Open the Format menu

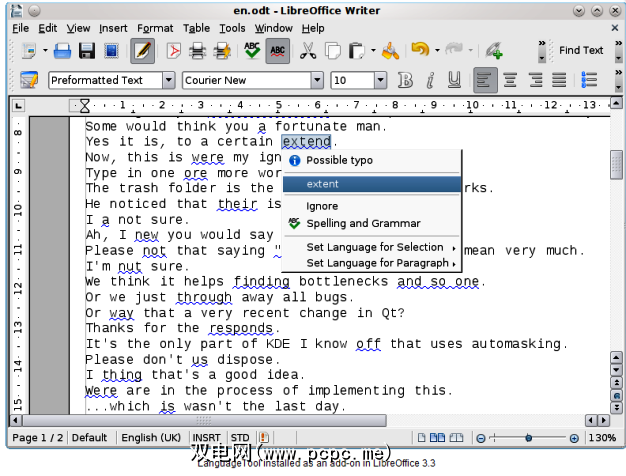[x=155, y=28]
